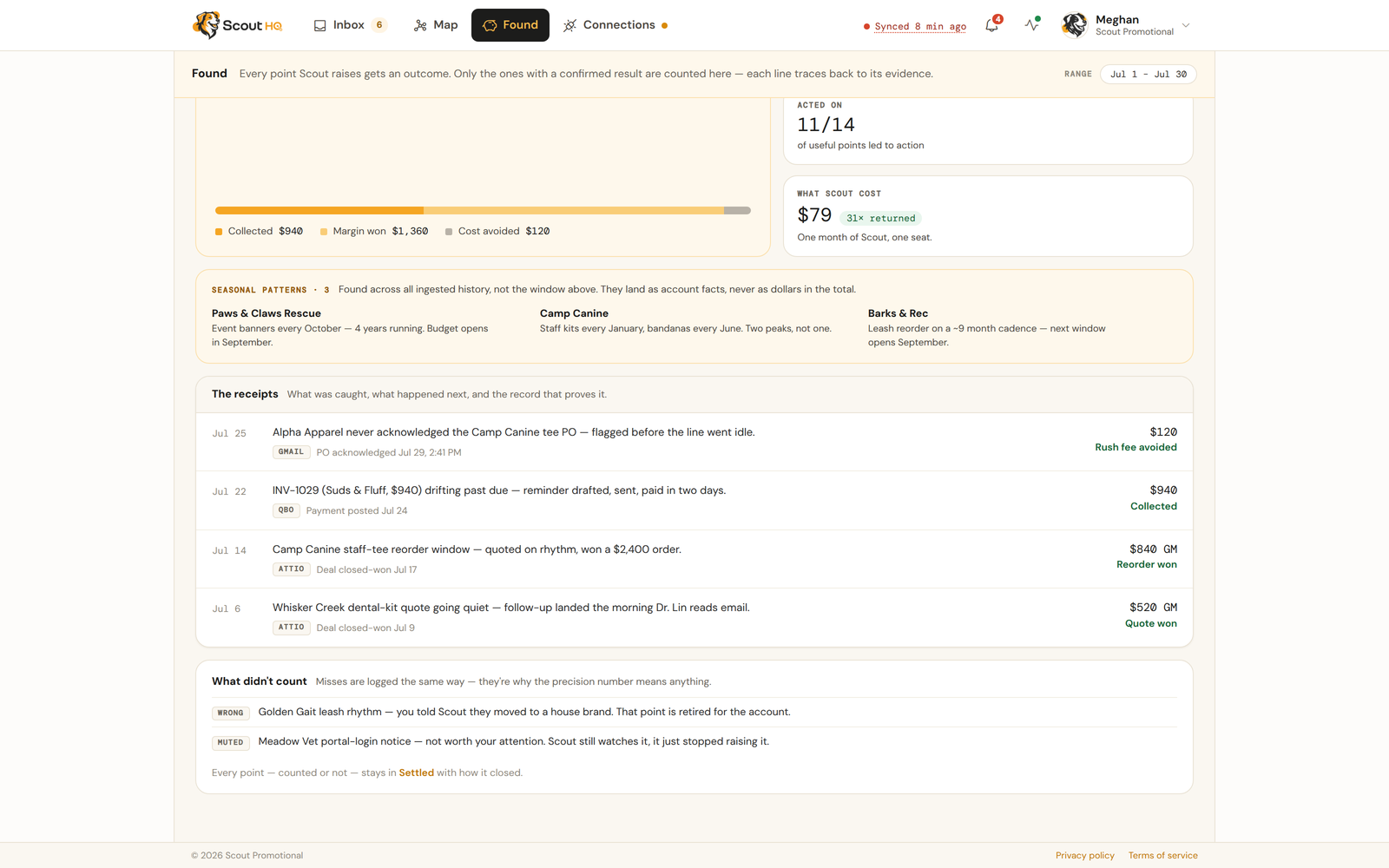Open the Terms of service link
This screenshot has height=868, width=1389.
point(1162,856)
